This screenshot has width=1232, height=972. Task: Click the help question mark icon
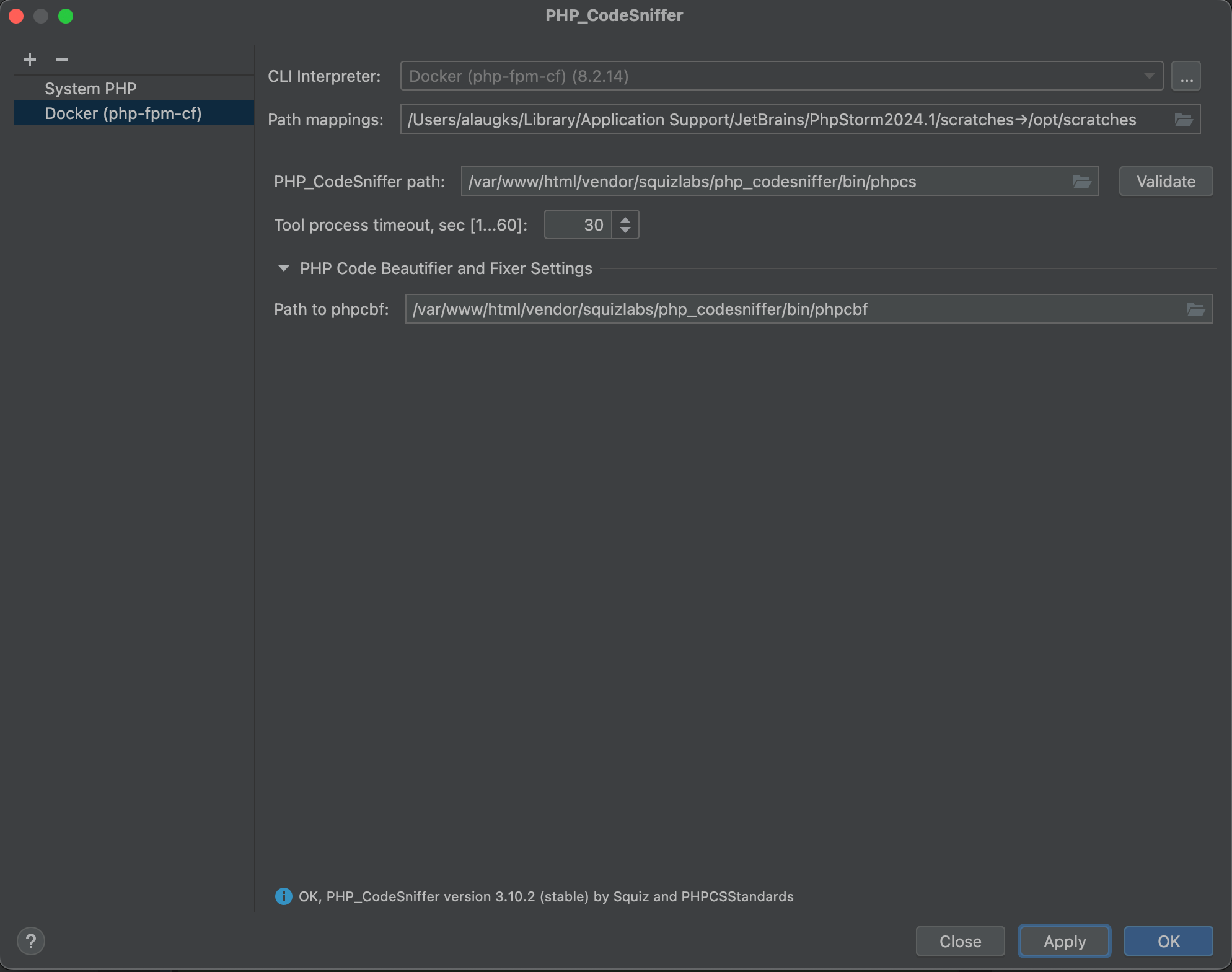point(31,940)
